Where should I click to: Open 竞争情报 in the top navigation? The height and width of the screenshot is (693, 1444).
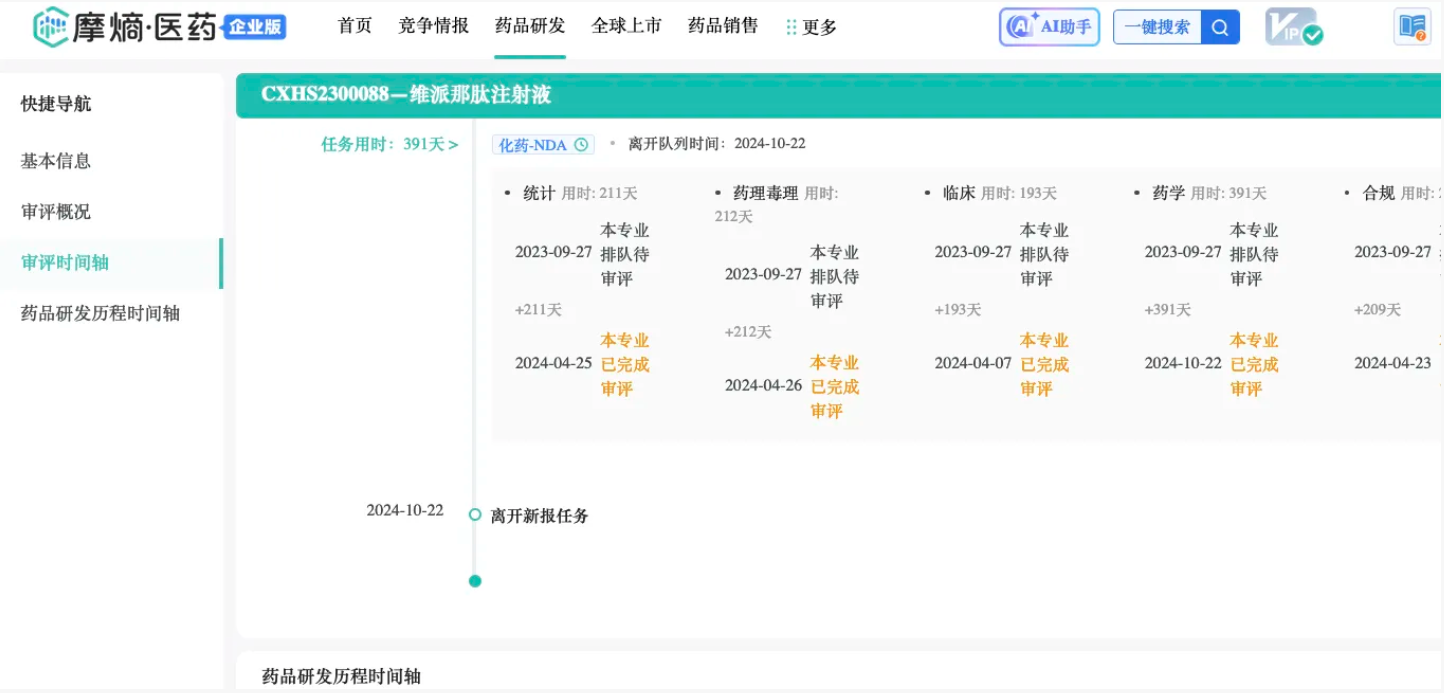click(433, 26)
